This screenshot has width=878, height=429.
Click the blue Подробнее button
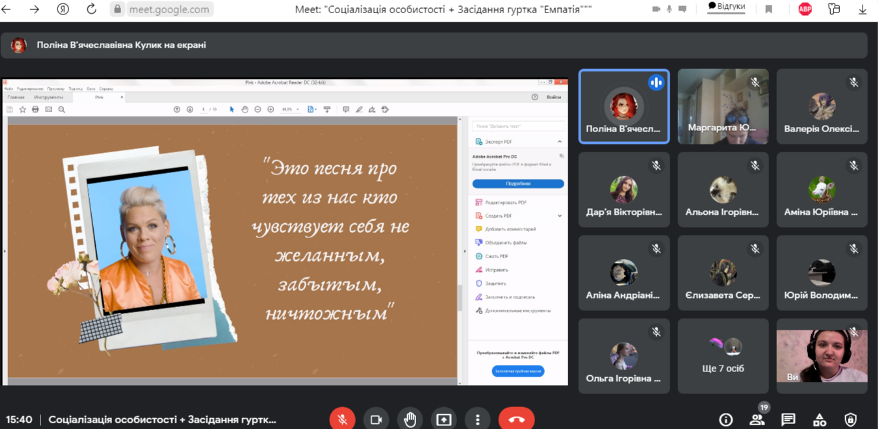(518, 184)
